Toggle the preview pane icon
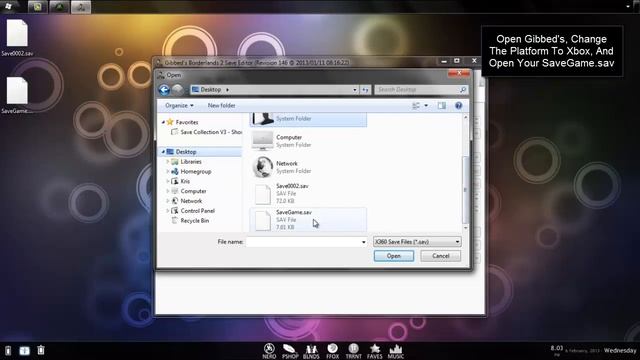Viewport: 640px width, 360px height. pyautogui.click(x=442, y=106)
